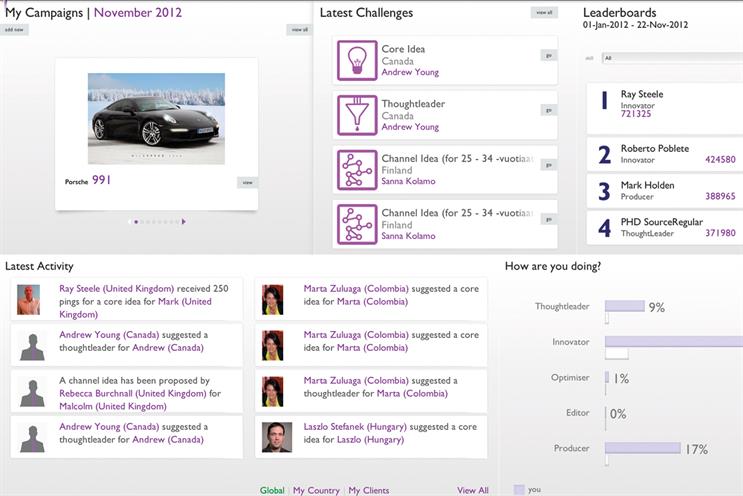Screen dimensions: 743x496
Task: Open the 'Laszlo (Hungary)' target link
Action: tap(371, 439)
